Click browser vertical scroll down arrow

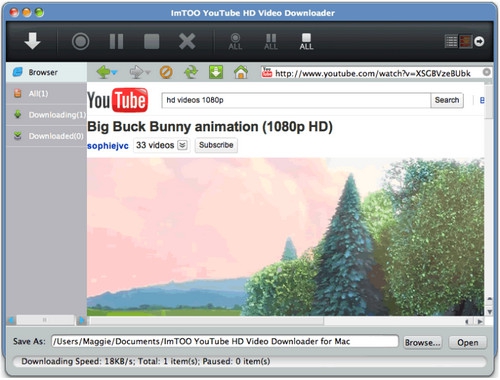click(x=489, y=312)
